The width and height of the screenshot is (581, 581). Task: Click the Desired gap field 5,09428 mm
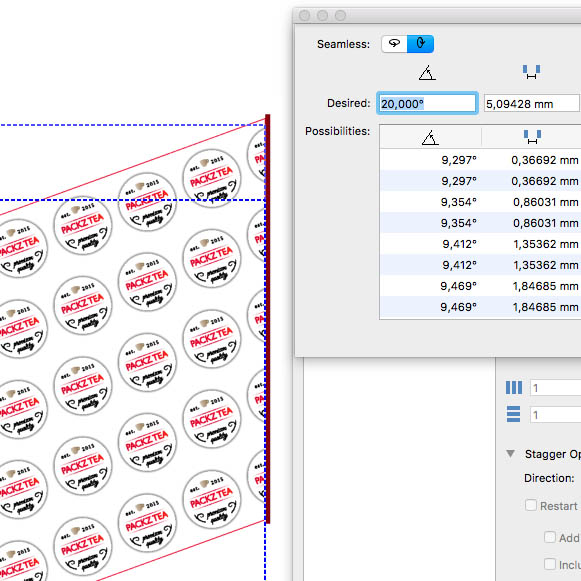(532, 104)
